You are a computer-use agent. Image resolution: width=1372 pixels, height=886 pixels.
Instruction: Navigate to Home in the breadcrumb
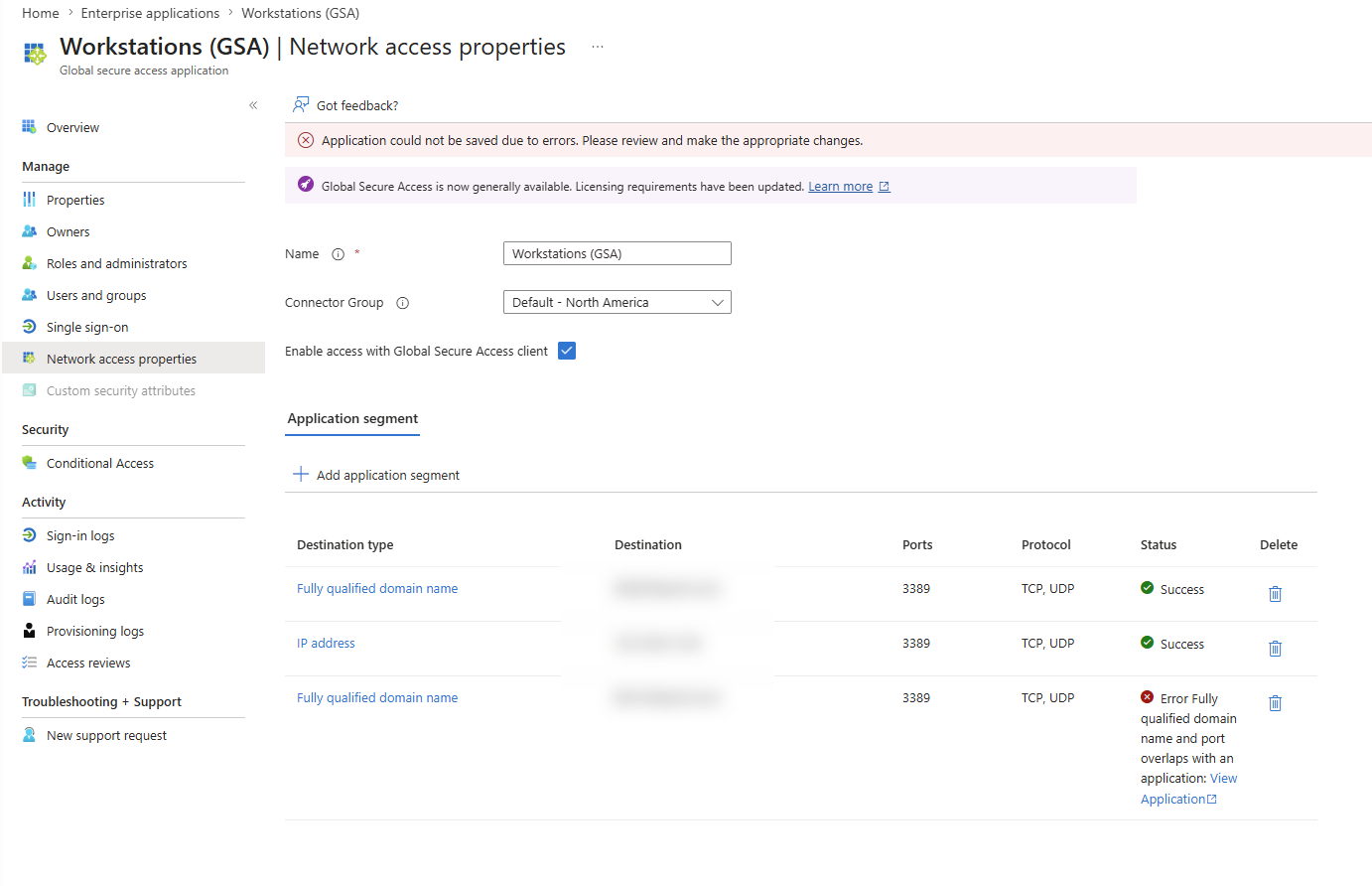(x=41, y=13)
